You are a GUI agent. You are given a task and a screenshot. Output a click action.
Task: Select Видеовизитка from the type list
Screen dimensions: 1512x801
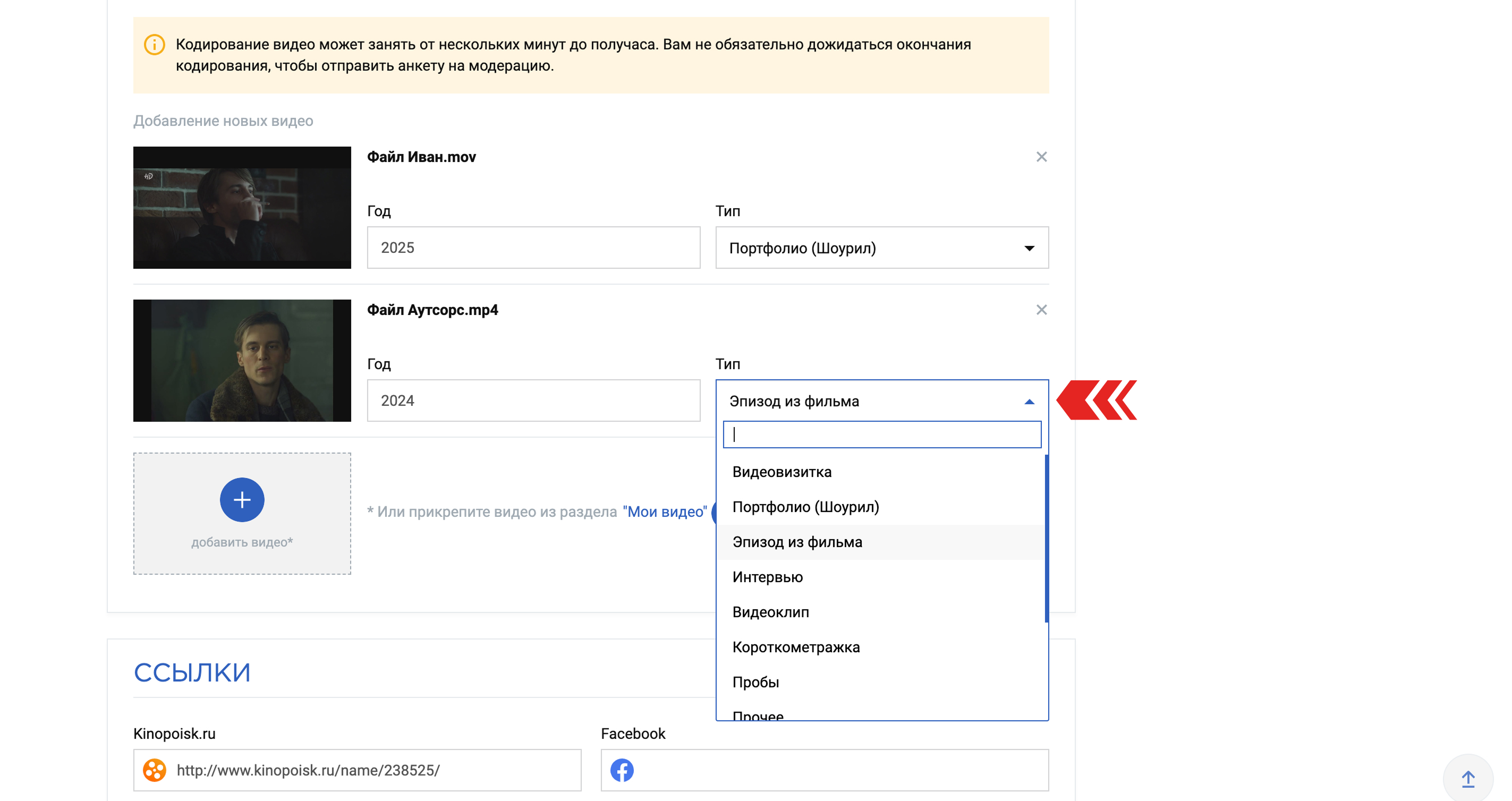pos(782,472)
